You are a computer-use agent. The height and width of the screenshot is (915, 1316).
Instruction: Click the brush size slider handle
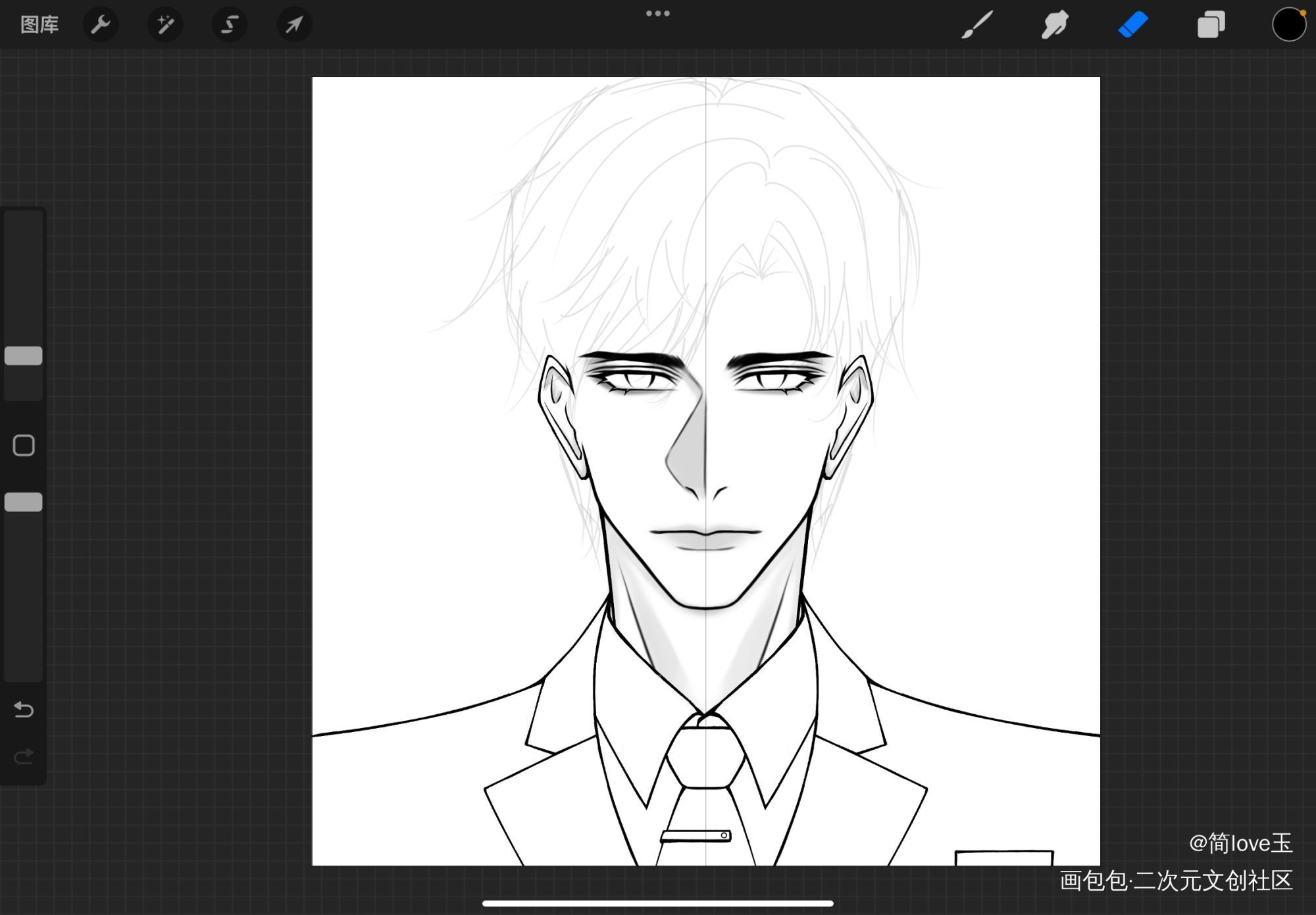pos(24,355)
